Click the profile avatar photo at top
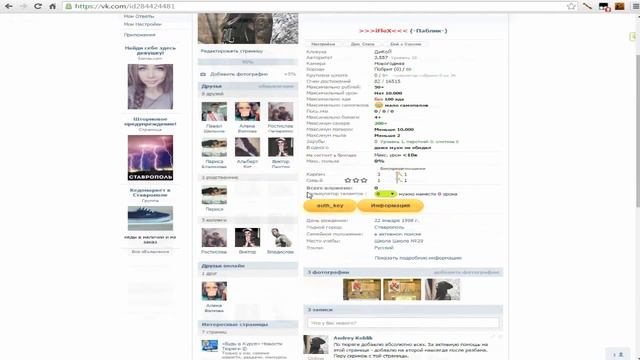 (x=248, y=28)
